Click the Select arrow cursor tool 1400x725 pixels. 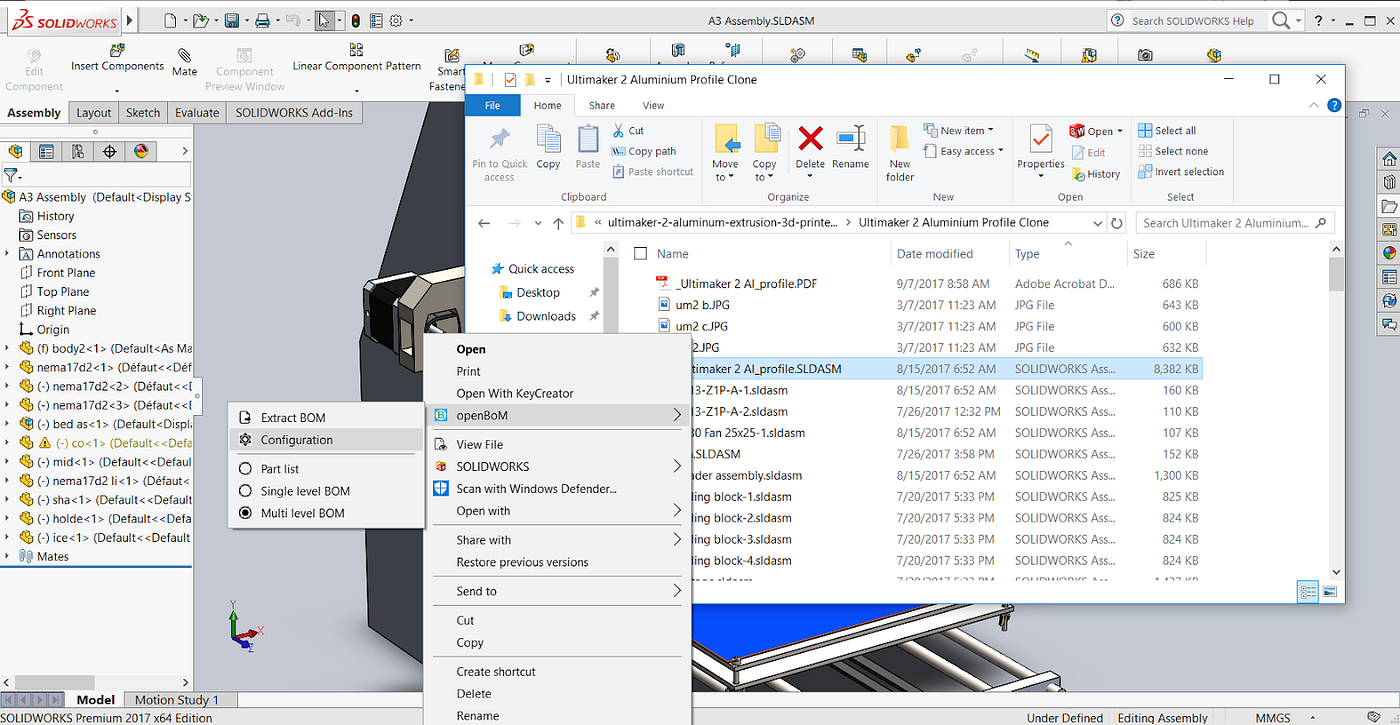point(325,20)
